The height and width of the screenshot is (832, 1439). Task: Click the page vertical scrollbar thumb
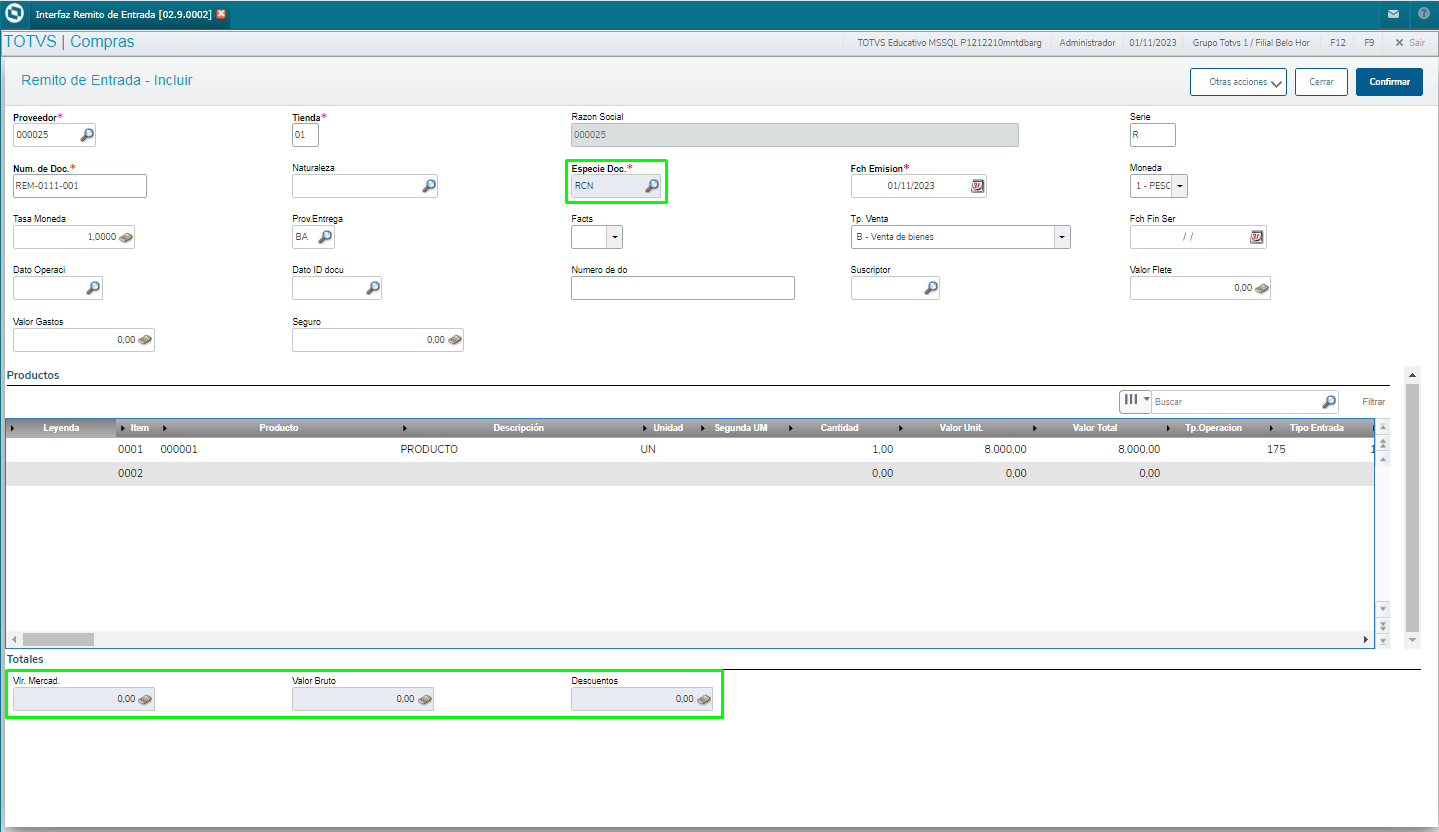click(1413, 507)
